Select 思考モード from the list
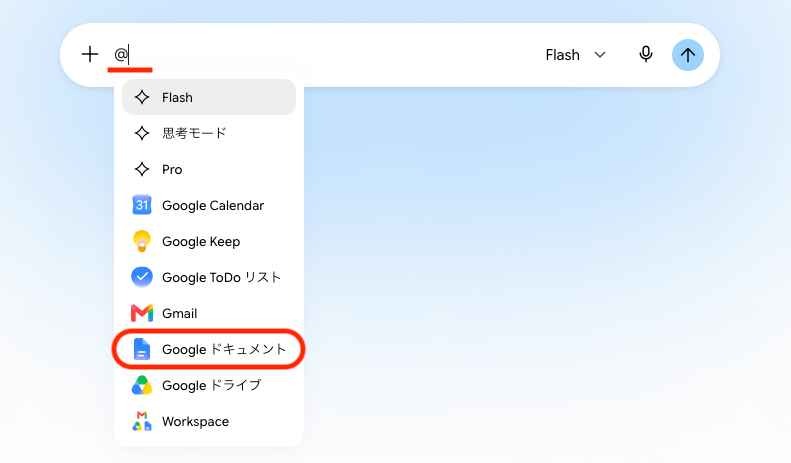 tap(209, 133)
